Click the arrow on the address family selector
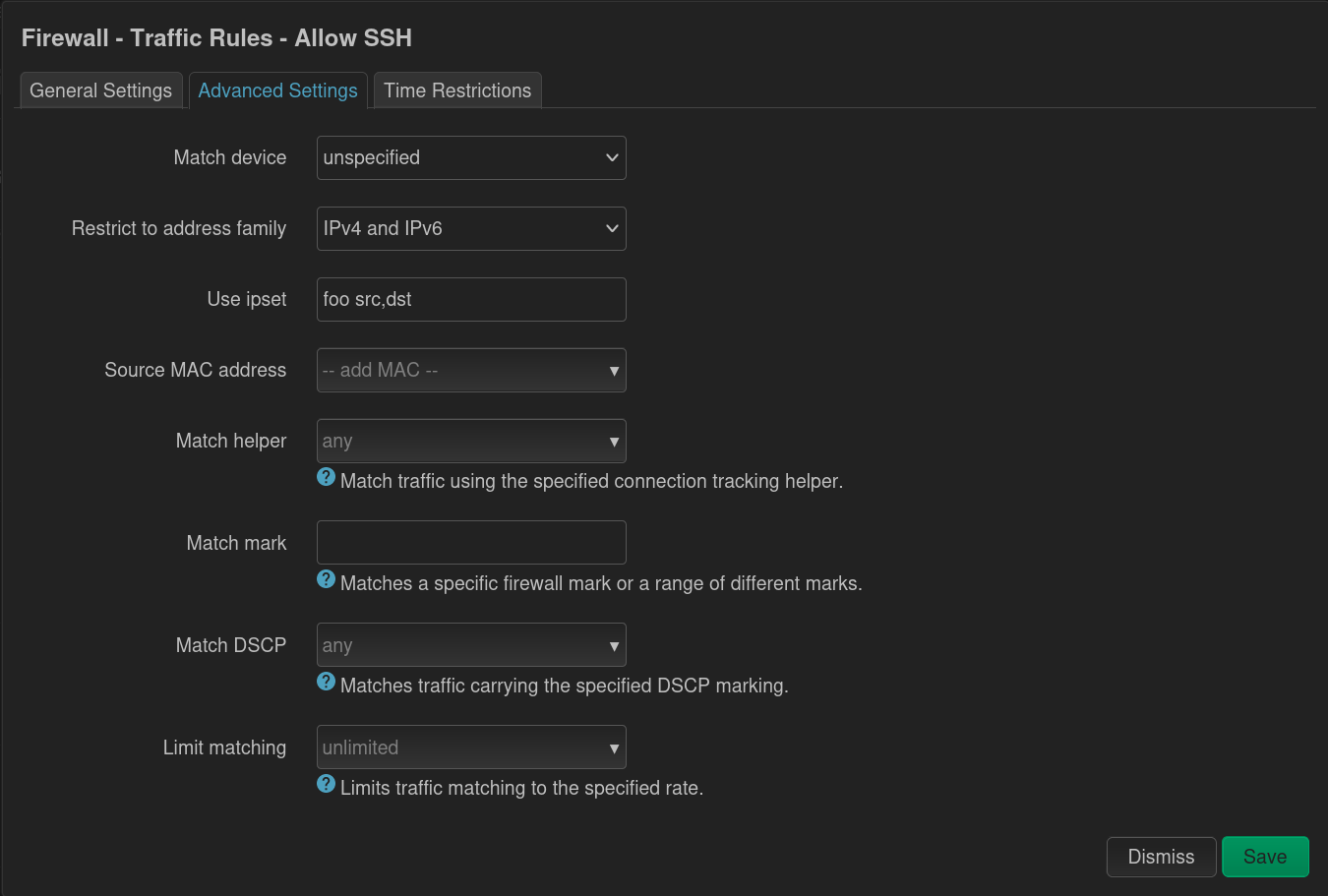Viewport: 1328px width, 896px height. (x=612, y=228)
